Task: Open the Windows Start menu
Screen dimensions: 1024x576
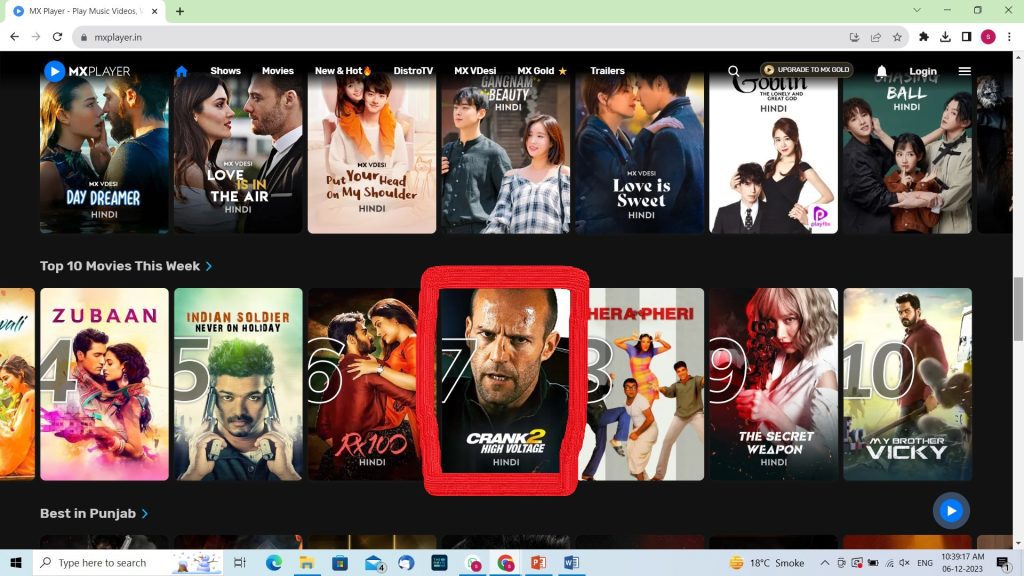Action: click(16, 562)
